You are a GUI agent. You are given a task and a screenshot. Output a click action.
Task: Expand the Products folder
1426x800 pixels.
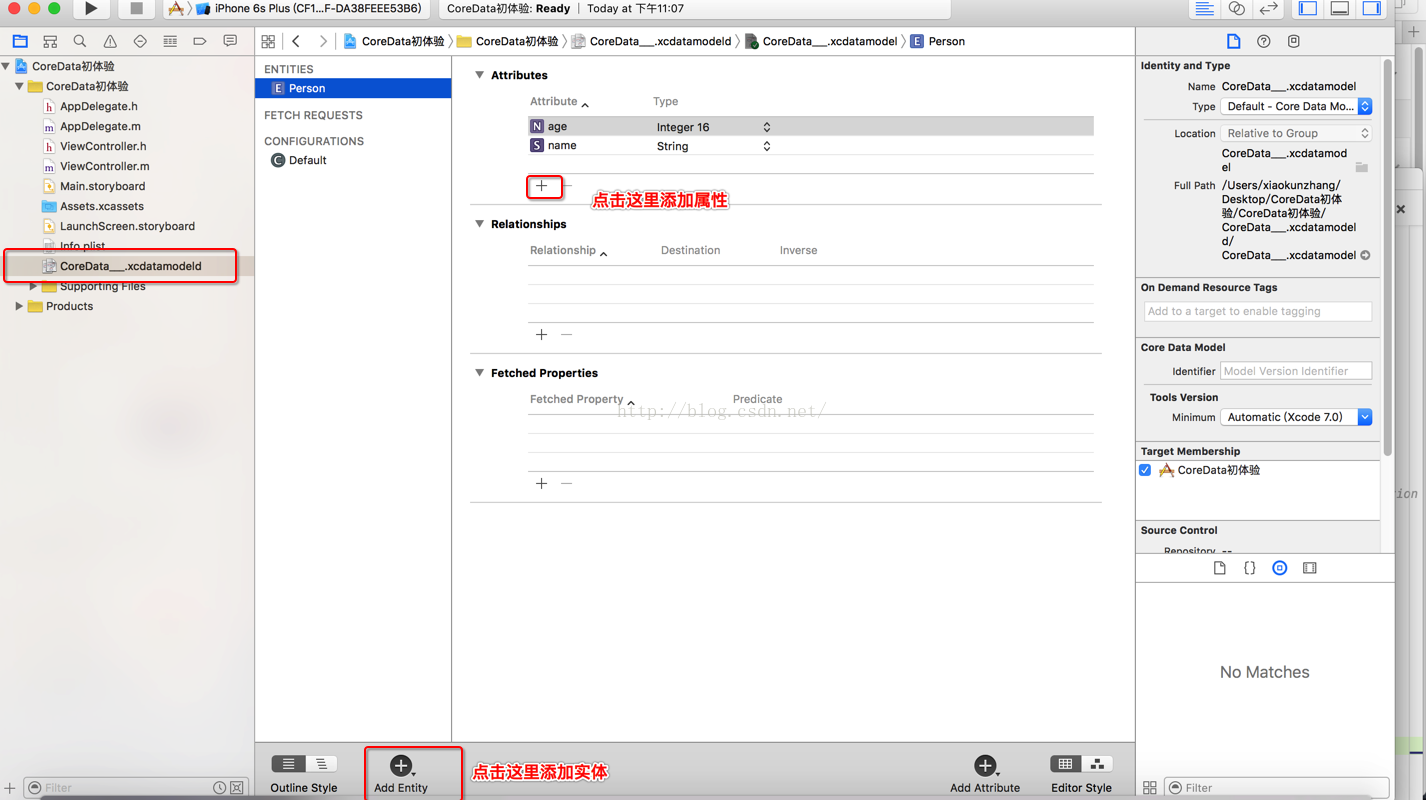pos(19,306)
